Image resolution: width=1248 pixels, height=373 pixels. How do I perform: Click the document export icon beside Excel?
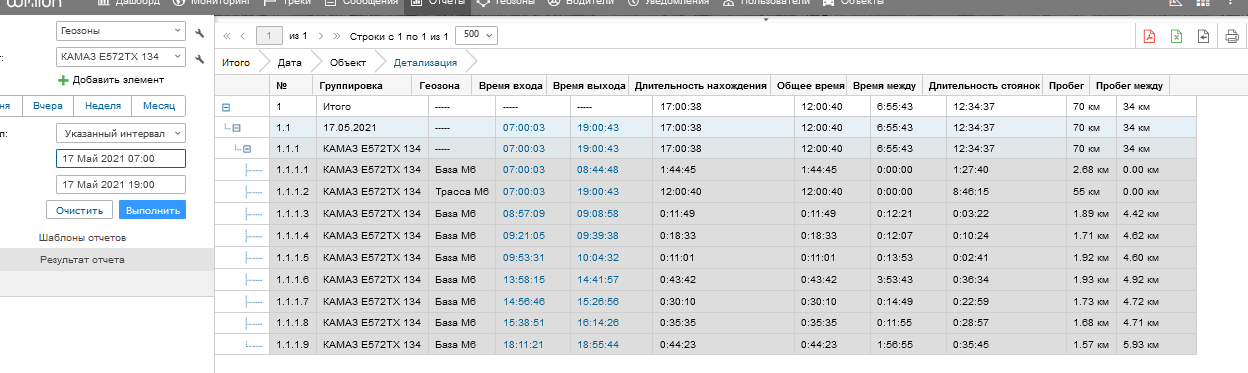(x=1203, y=36)
